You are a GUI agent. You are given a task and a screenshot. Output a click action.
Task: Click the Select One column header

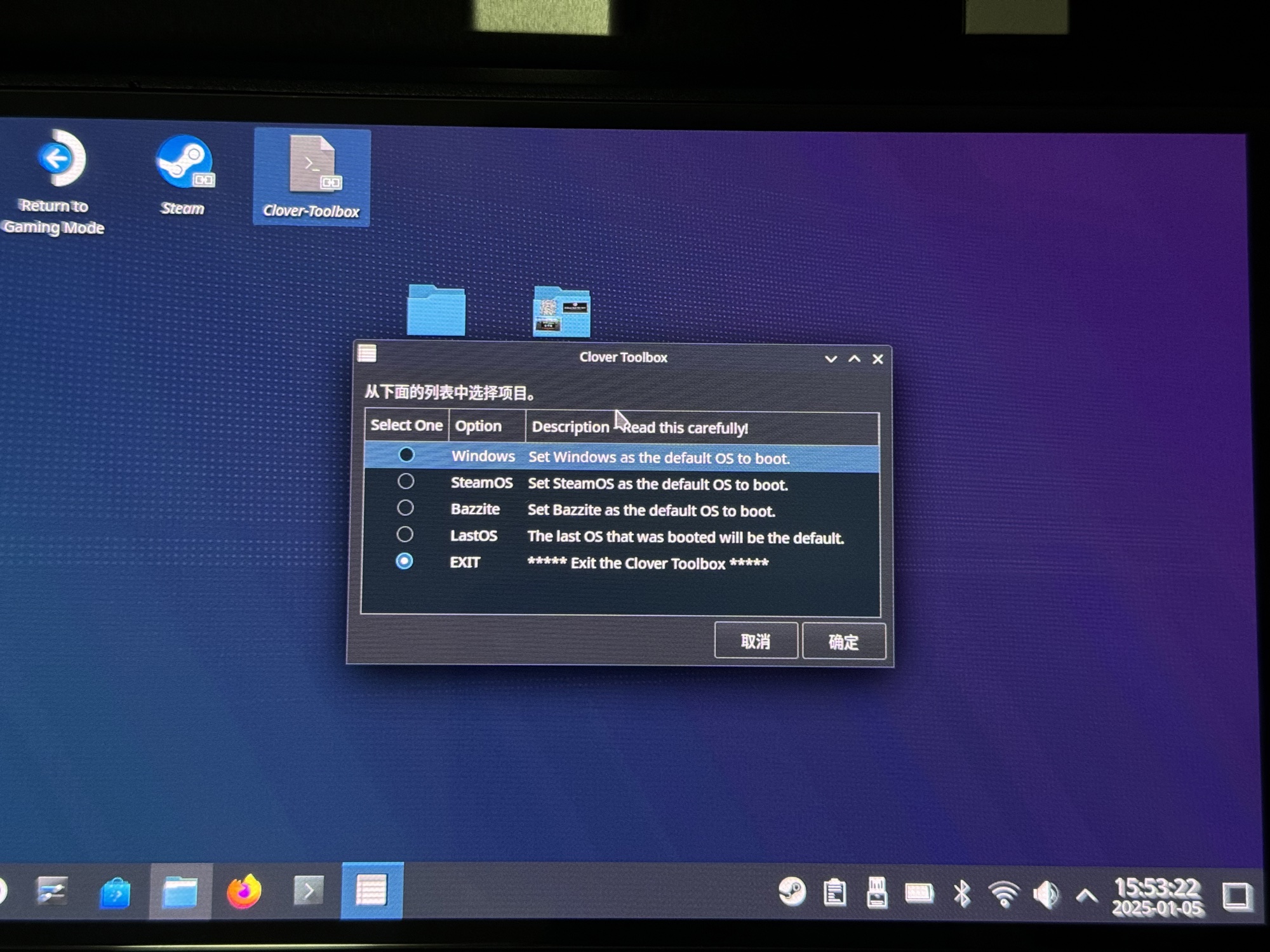coord(406,425)
